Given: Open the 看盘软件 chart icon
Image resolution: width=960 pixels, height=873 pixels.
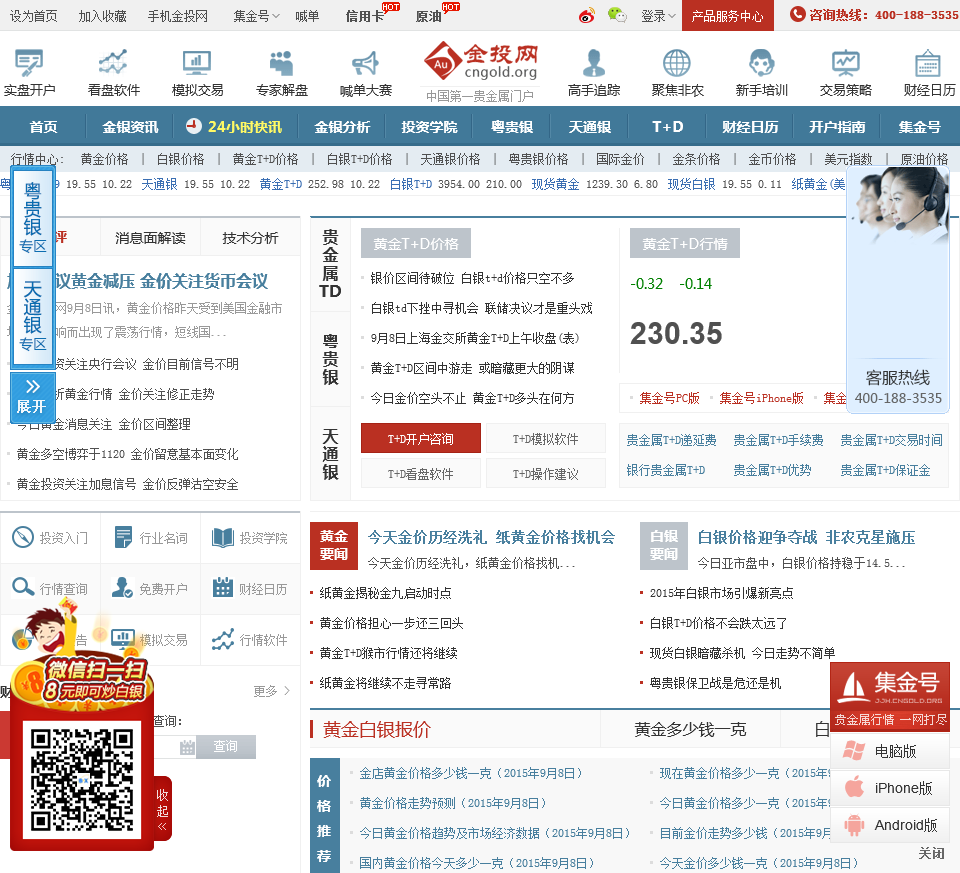Looking at the screenshot, I should pos(113,62).
